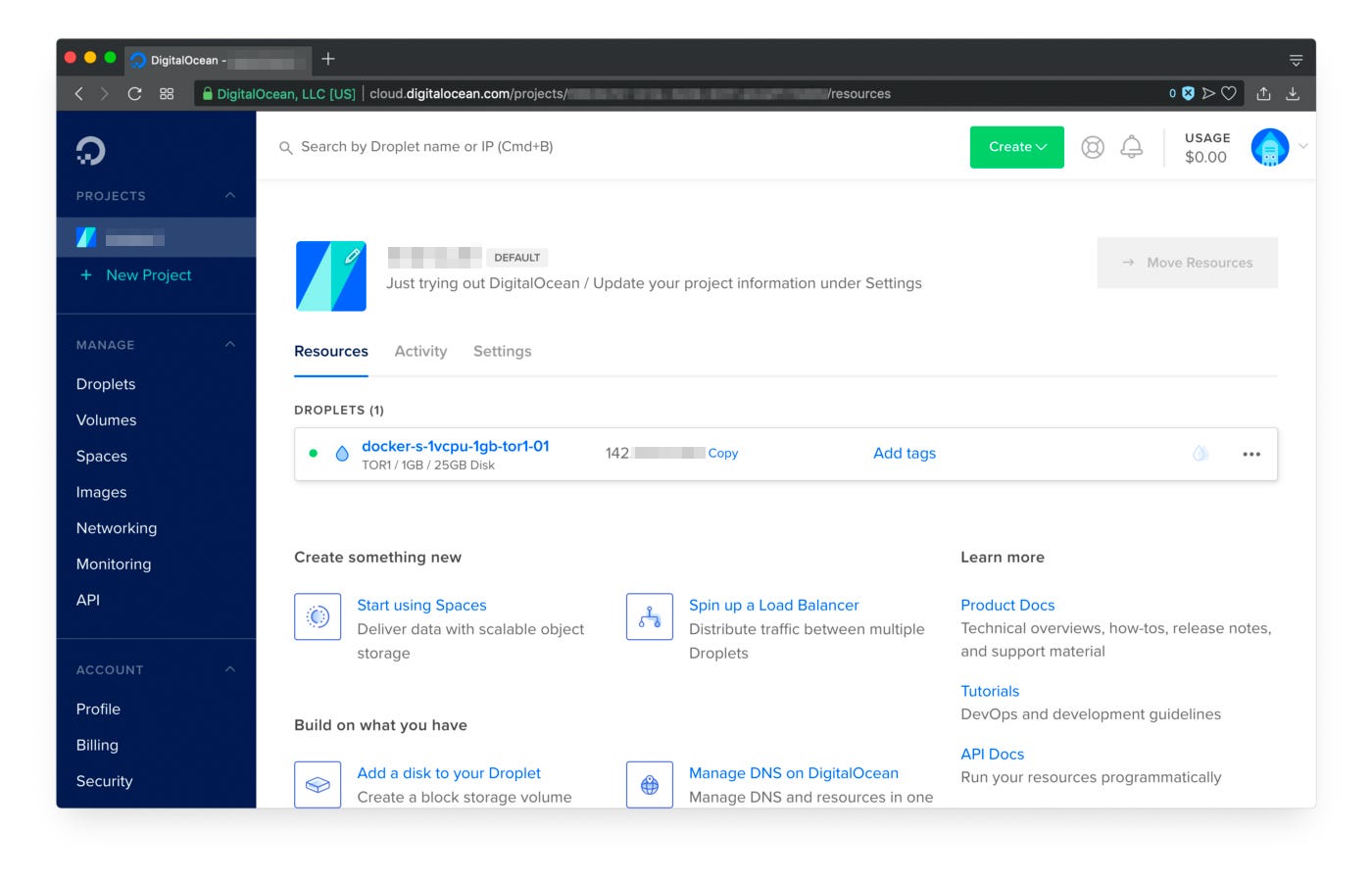Screen dimensions: 1372x882
Task: Click Add tags on the droplet
Action: [x=905, y=453]
